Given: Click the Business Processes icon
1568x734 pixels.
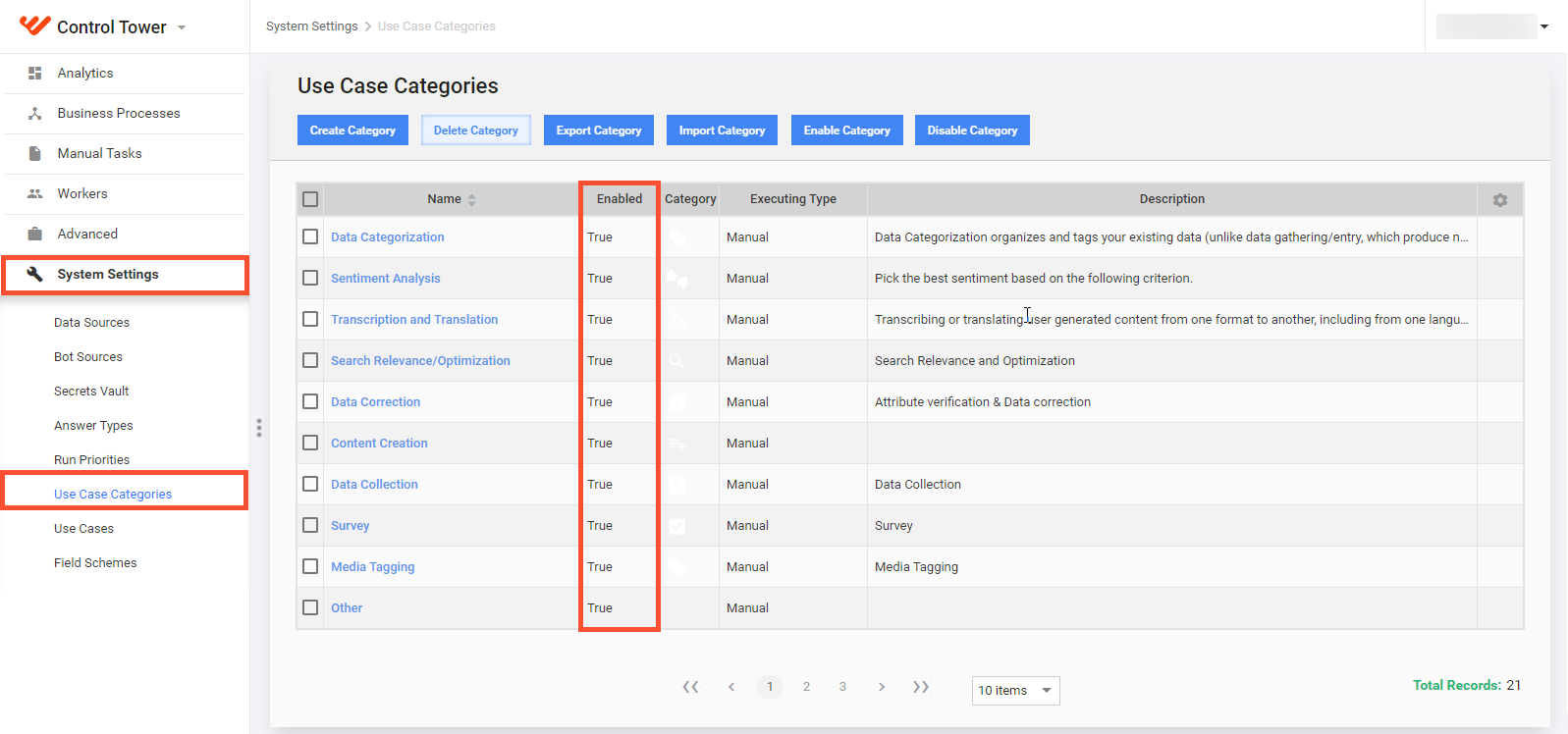Looking at the screenshot, I should pos(35,113).
